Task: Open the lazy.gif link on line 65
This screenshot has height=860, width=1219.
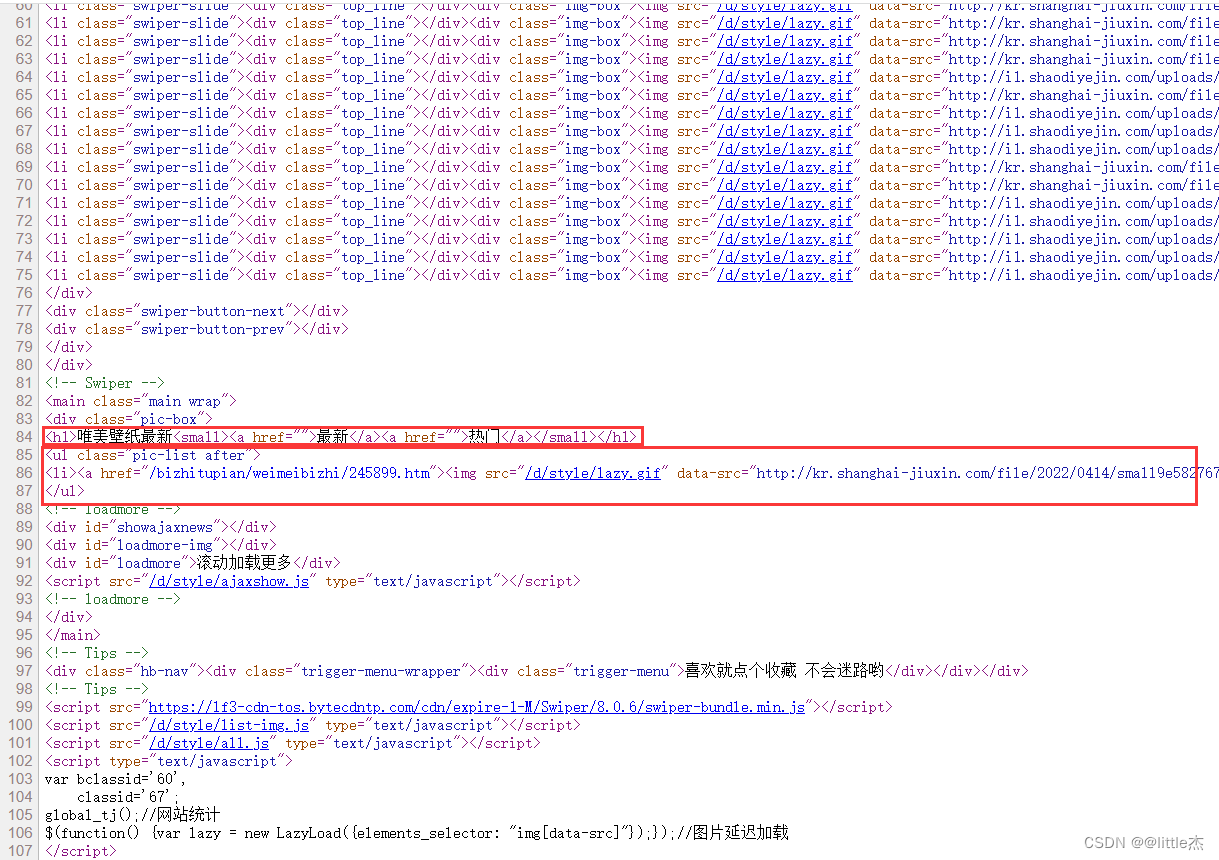Action: click(785, 95)
